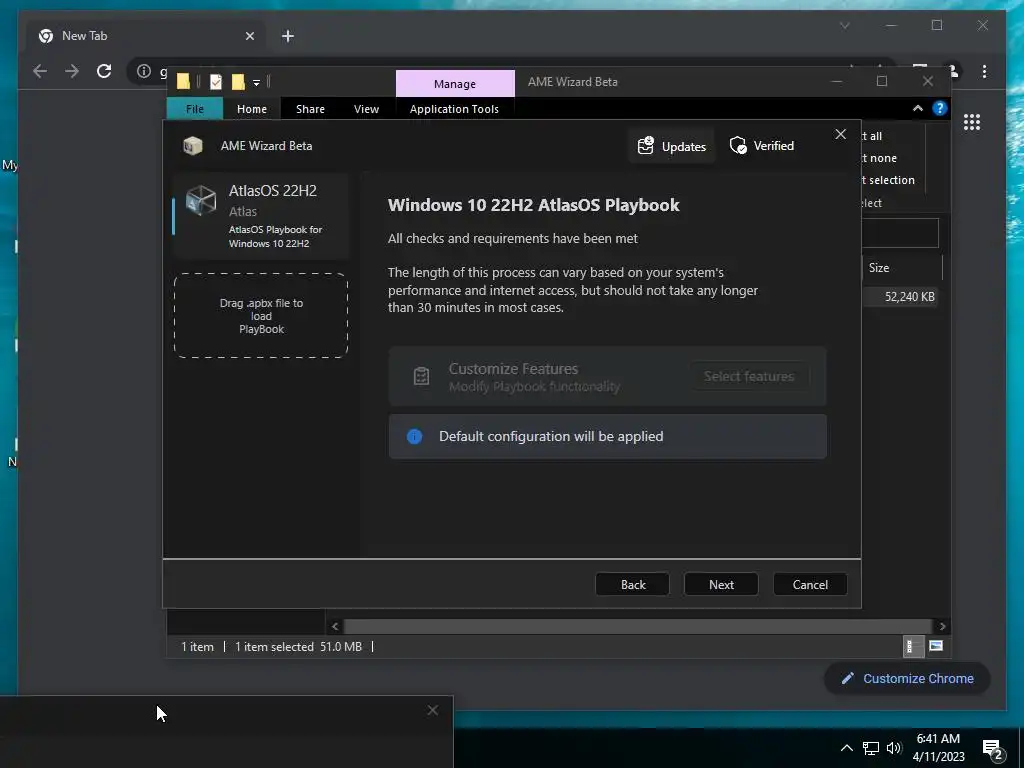Collapse the Explorer ribbon with chevron
This screenshot has height=768, width=1024.
click(x=918, y=108)
